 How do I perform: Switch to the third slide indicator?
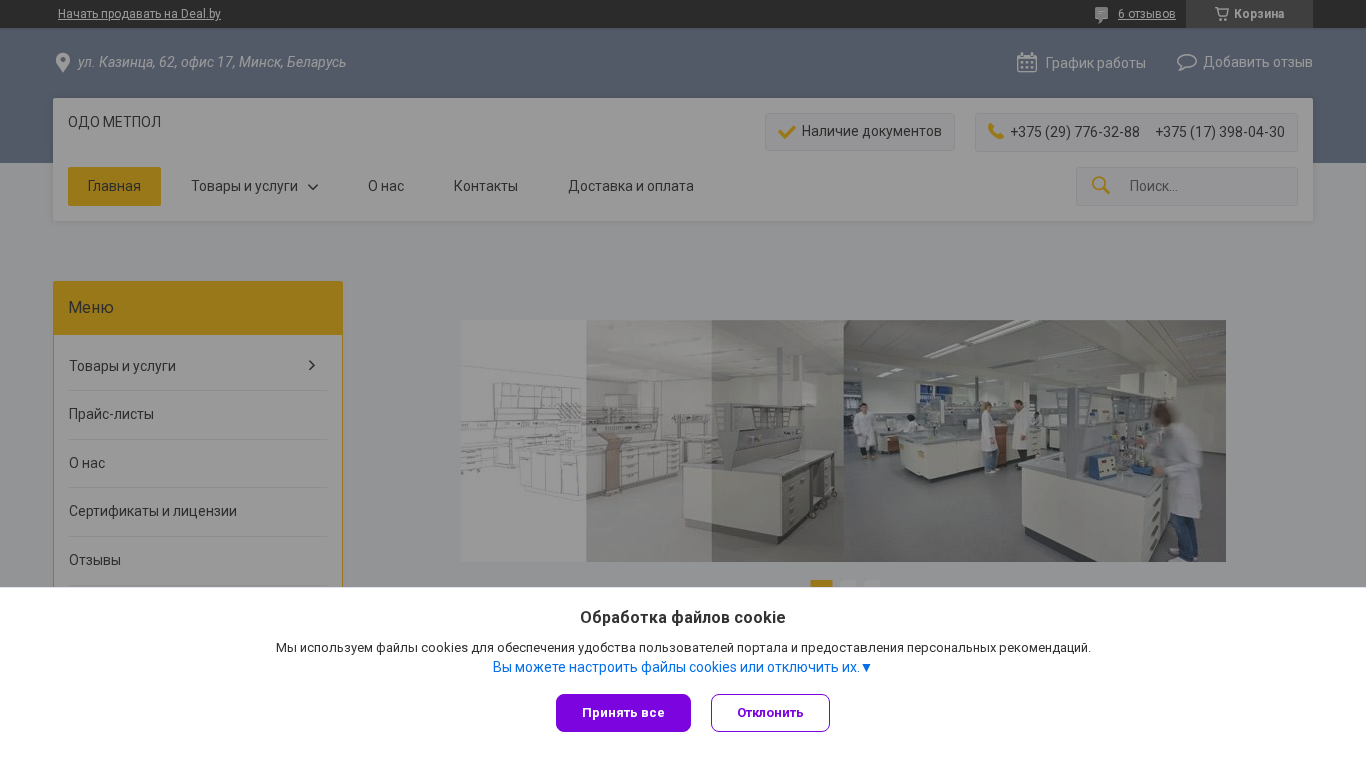tap(872, 583)
